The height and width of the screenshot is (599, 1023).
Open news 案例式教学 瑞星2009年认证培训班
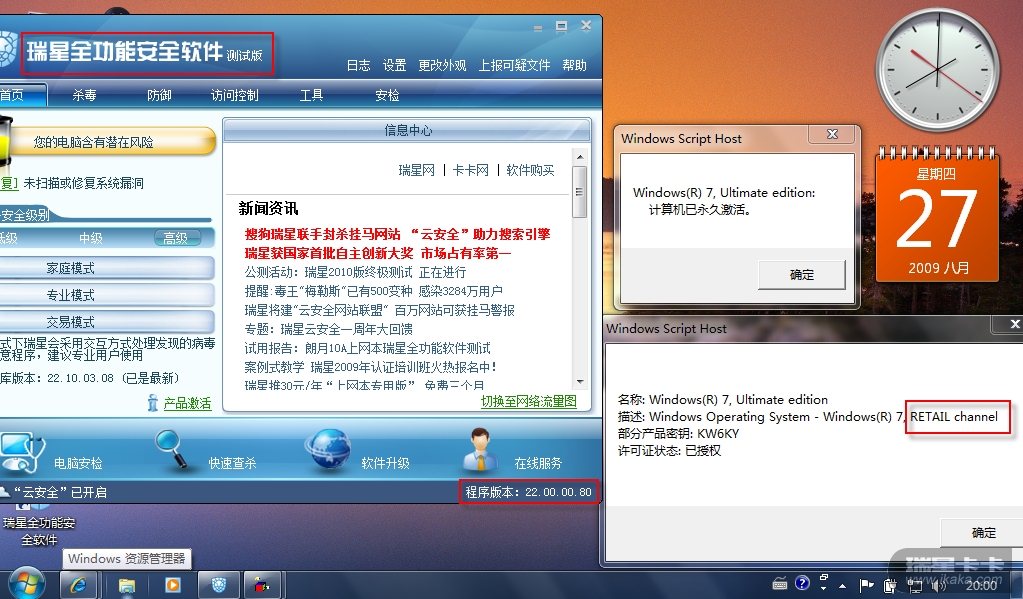tap(371, 367)
